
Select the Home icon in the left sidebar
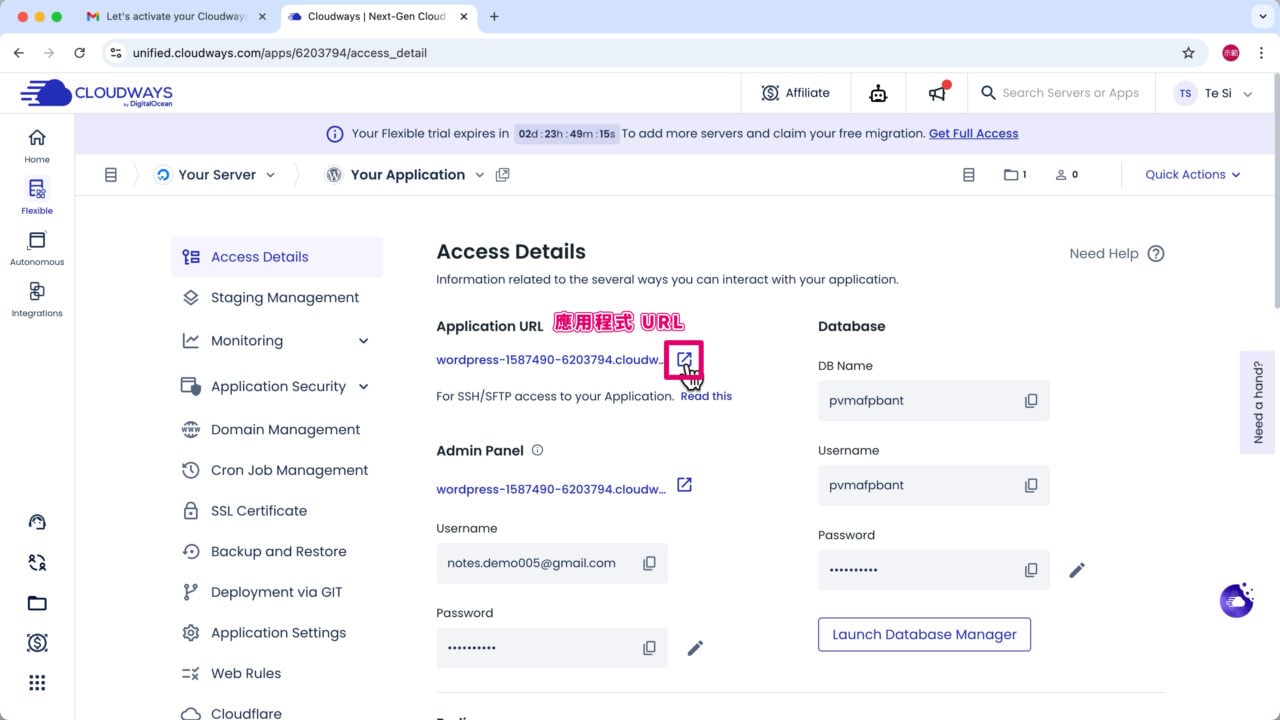(x=36, y=137)
